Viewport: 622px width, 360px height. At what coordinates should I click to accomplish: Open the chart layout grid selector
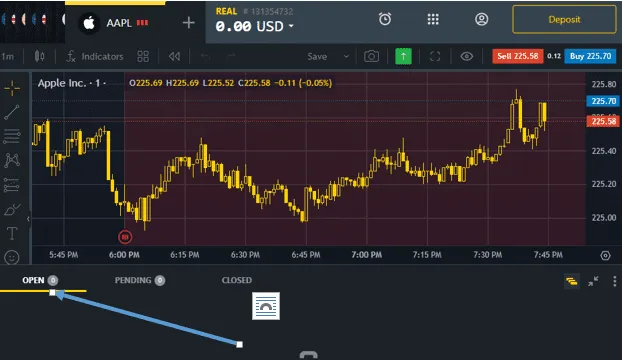[x=143, y=56]
